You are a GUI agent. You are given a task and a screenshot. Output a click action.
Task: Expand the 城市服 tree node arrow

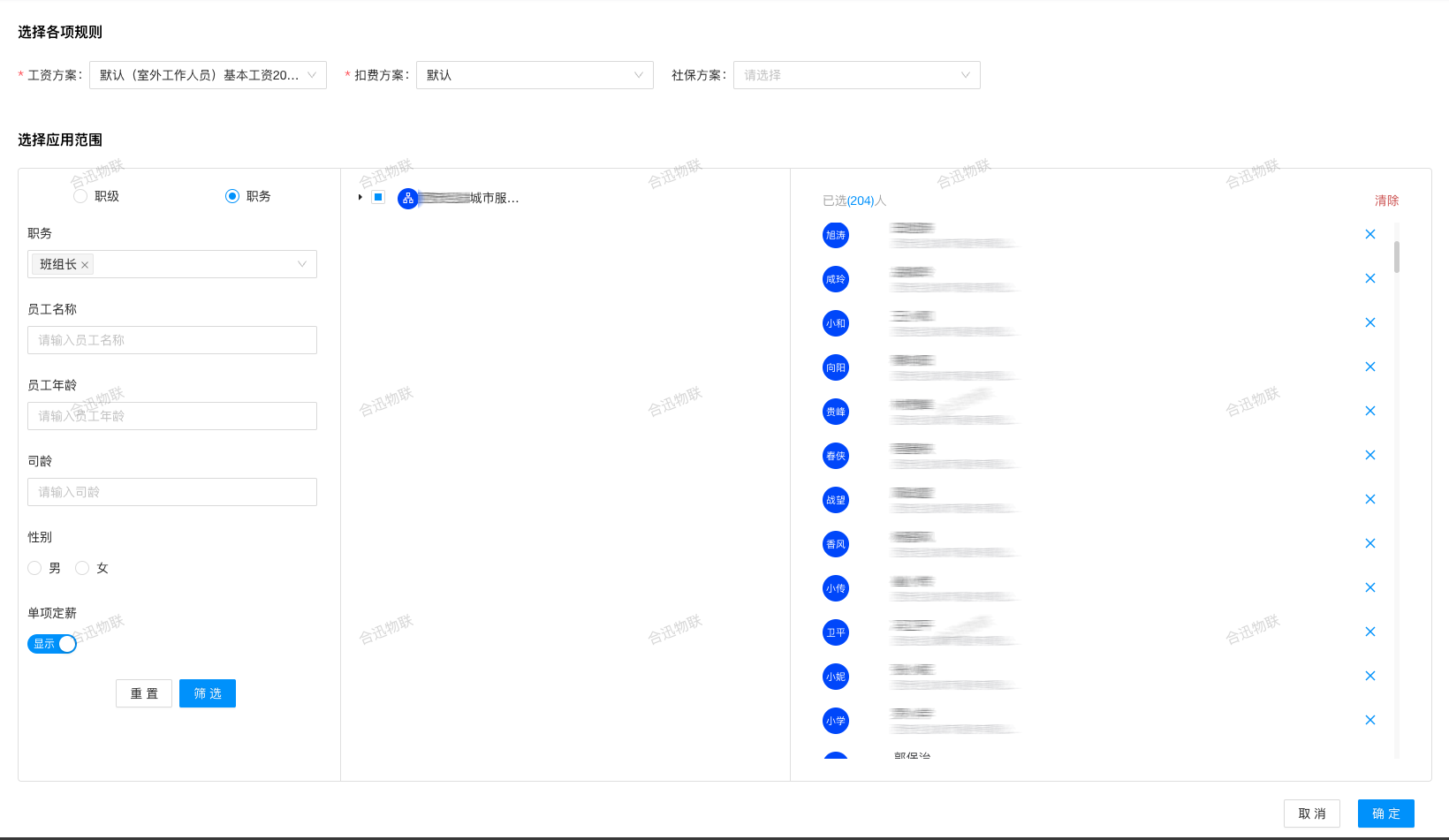click(360, 197)
